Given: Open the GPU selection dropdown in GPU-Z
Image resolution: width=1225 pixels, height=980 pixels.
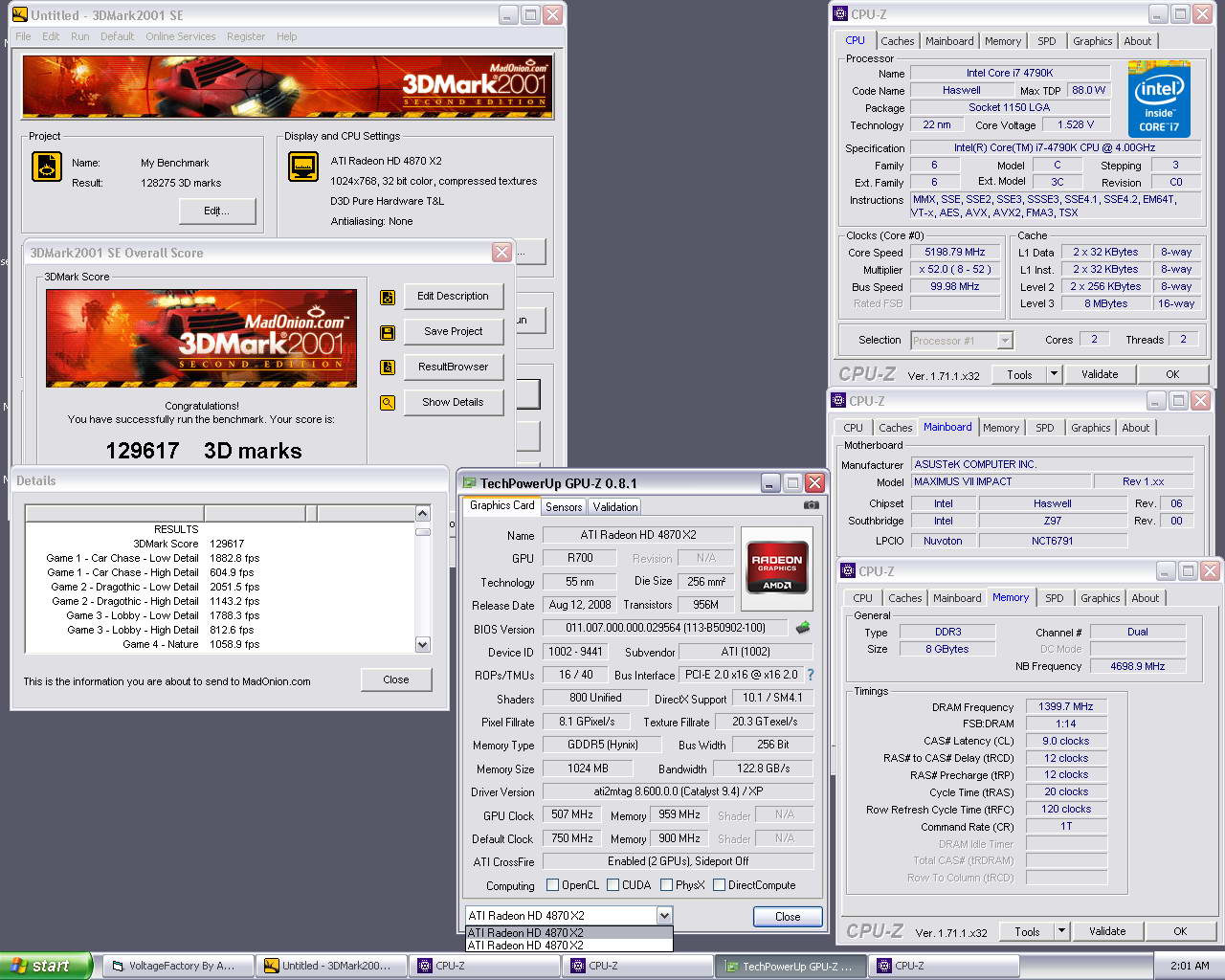Looking at the screenshot, I should point(664,916).
